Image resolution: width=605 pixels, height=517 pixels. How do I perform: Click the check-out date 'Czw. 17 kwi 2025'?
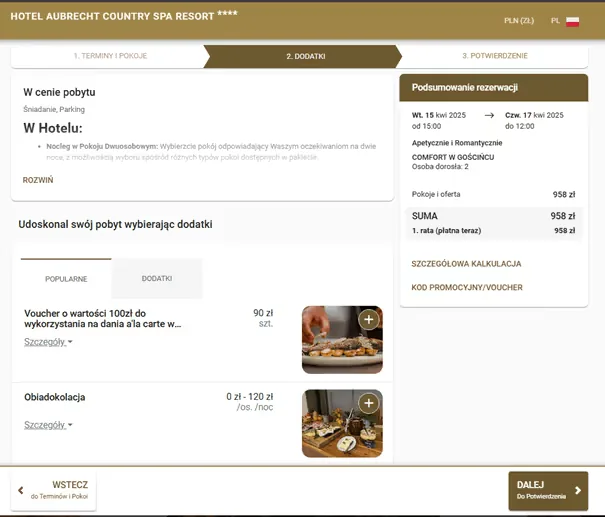(x=534, y=115)
